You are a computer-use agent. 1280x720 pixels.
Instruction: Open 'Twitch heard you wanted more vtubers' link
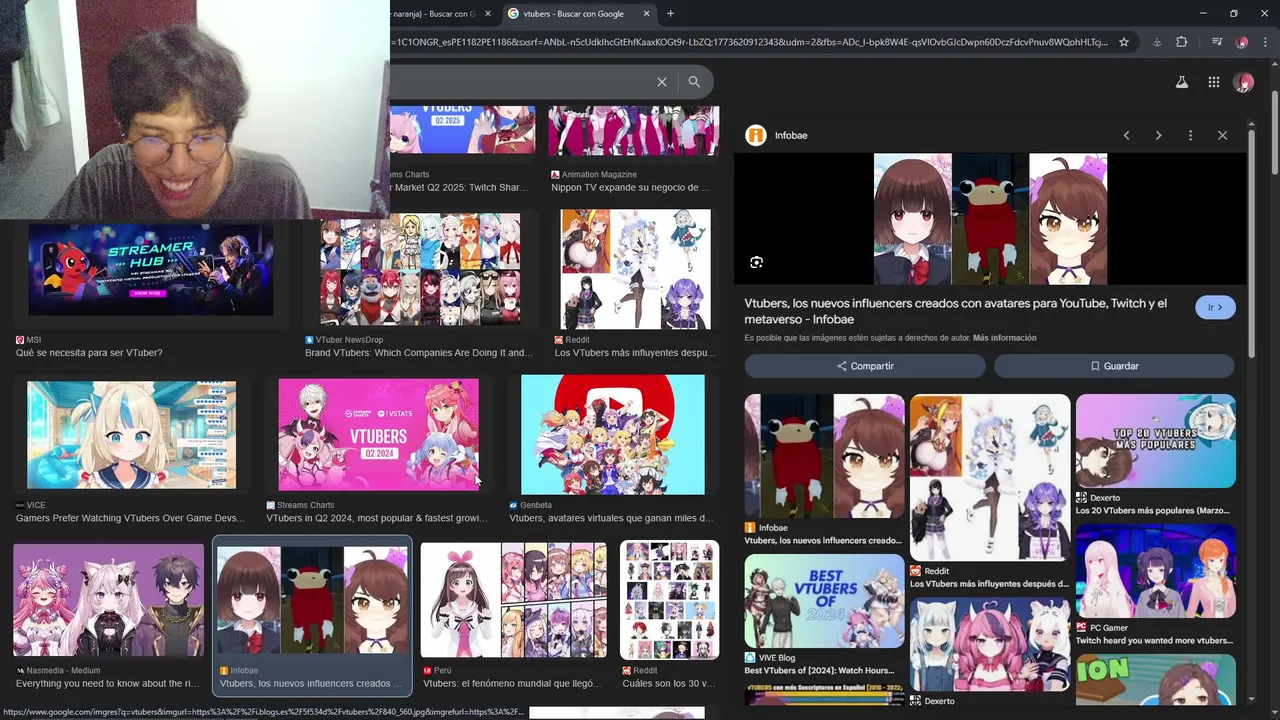(x=1154, y=641)
